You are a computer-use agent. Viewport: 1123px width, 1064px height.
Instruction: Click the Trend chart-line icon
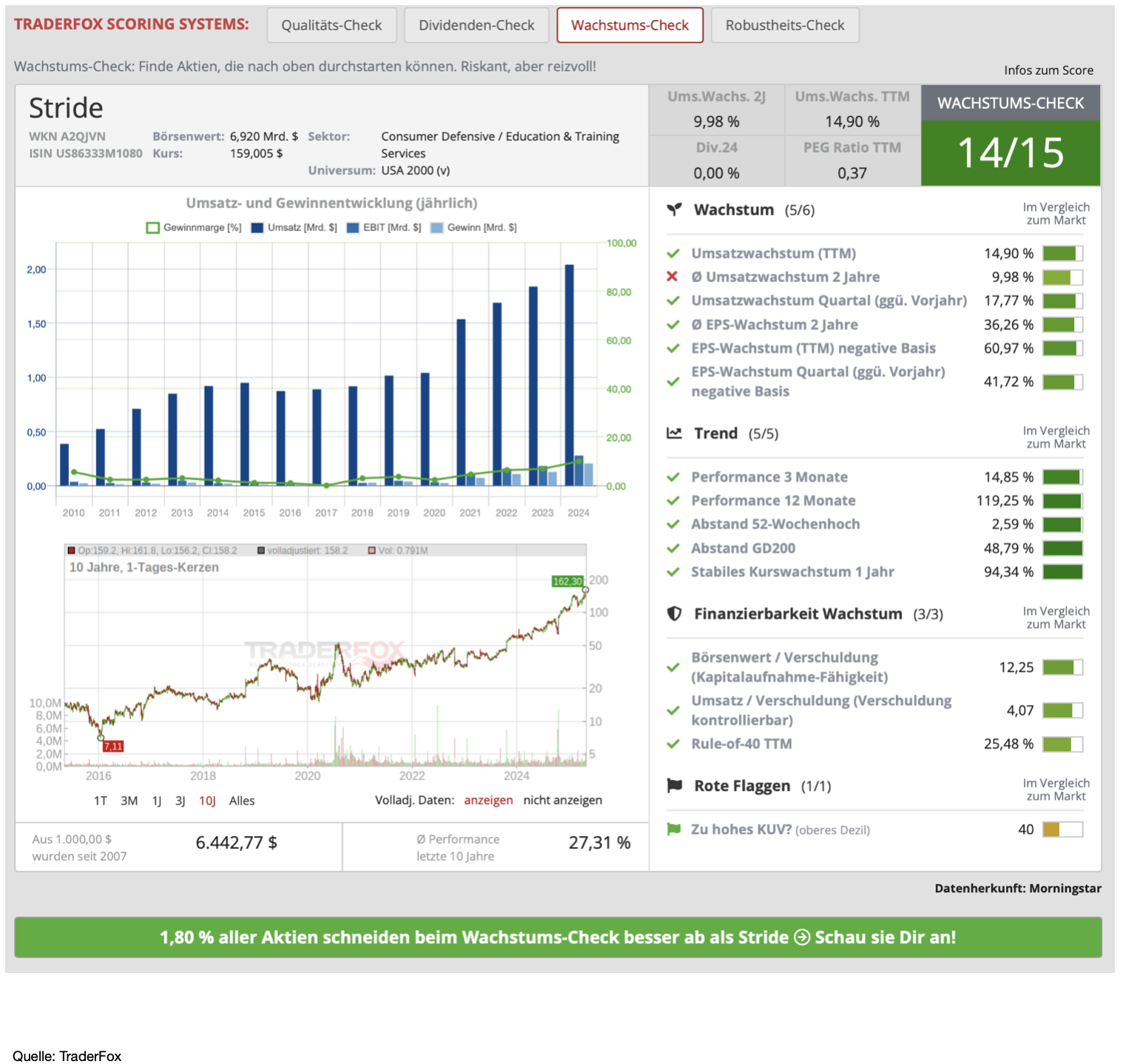click(x=674, y=434)
